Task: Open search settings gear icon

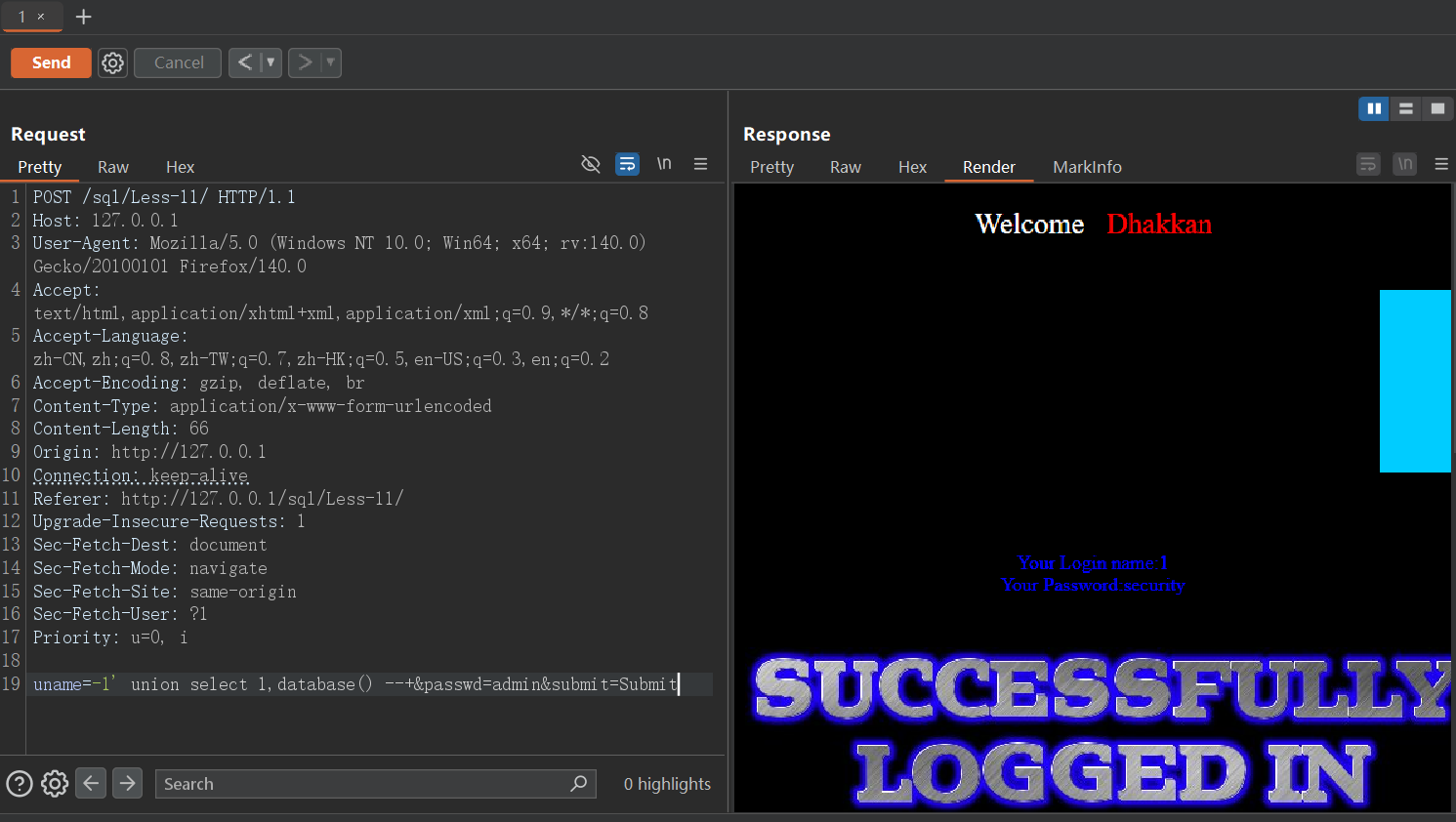Action: 55,783
